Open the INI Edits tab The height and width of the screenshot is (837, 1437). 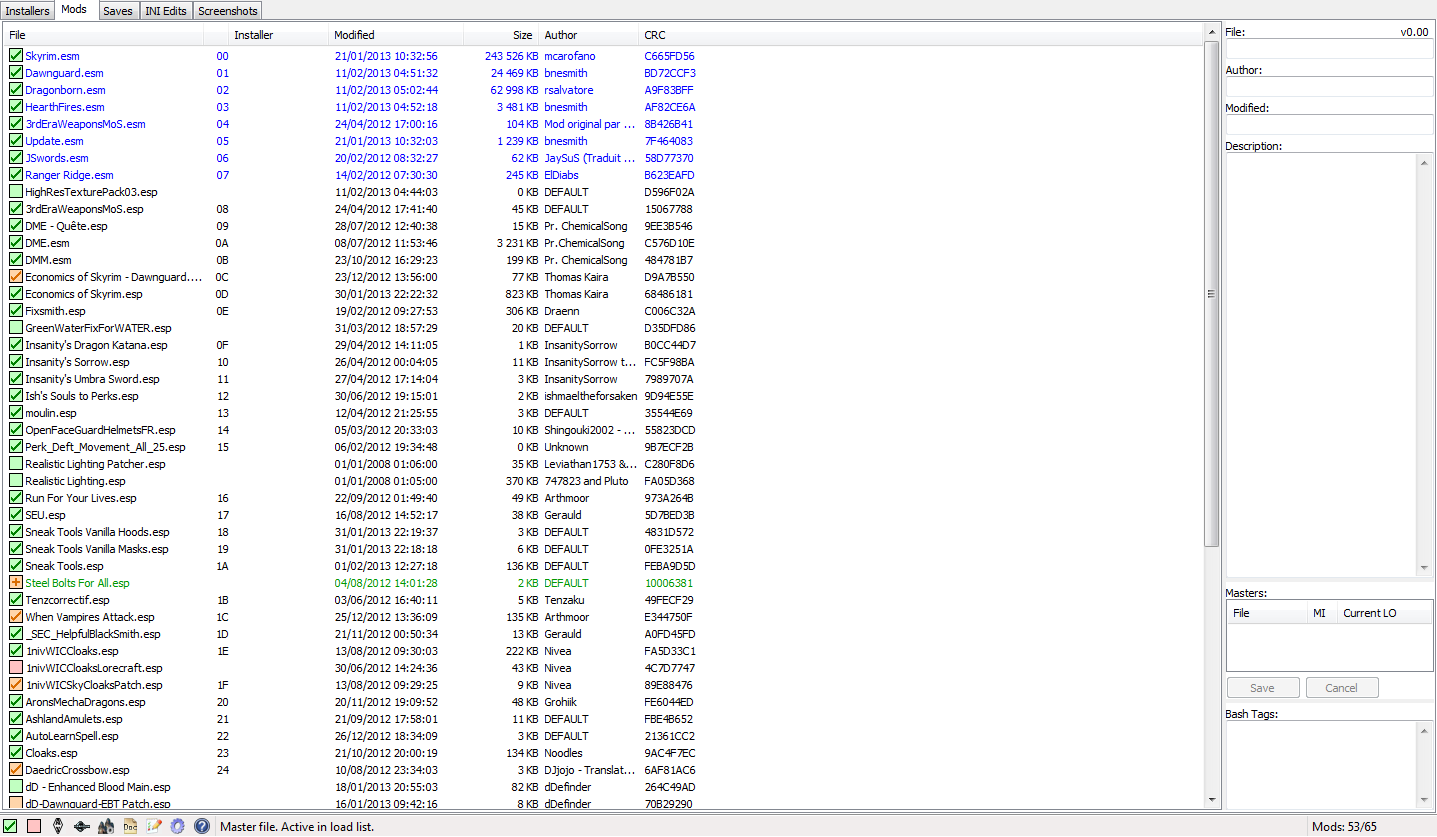point(165,11)
